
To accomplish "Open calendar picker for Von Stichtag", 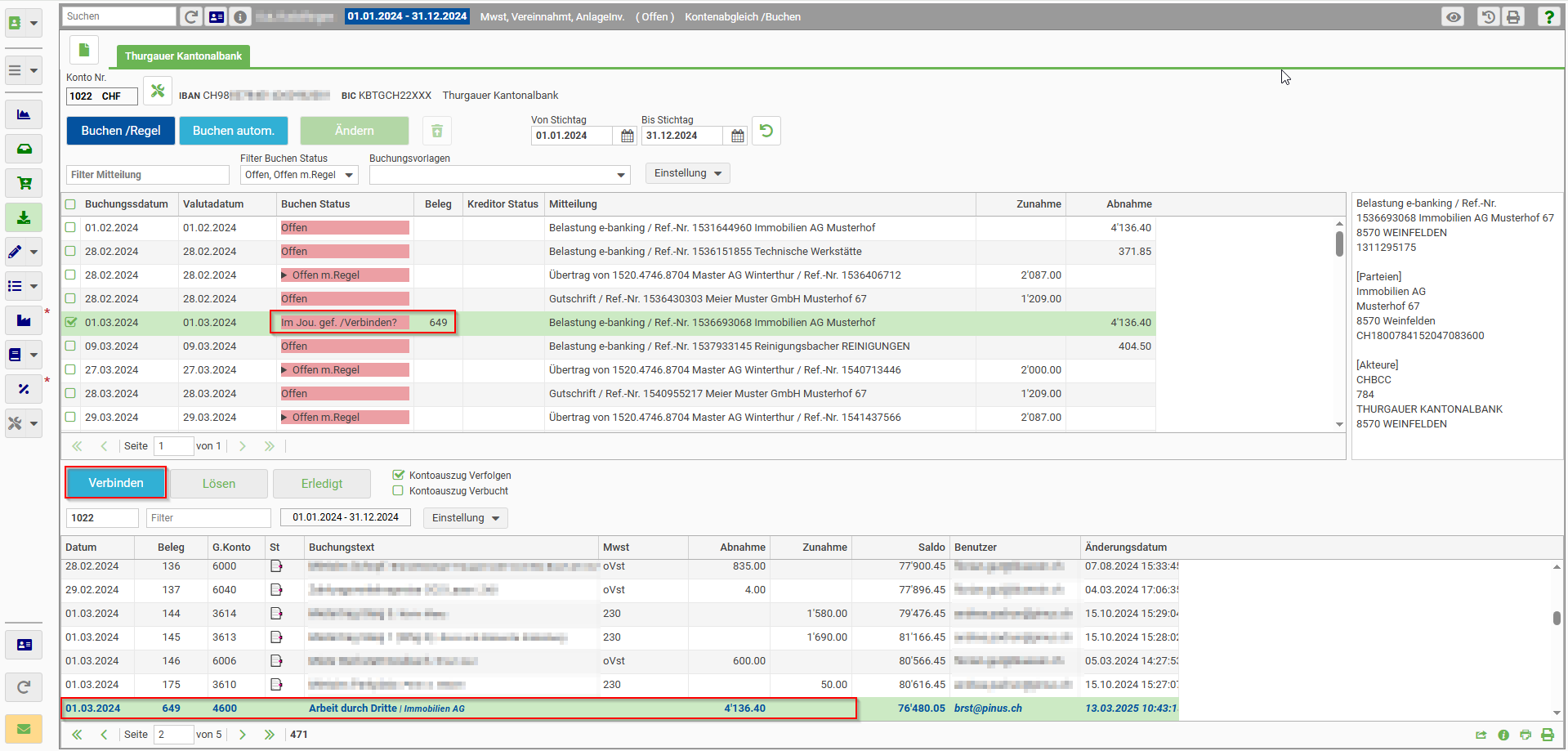I will click(627, 136).
